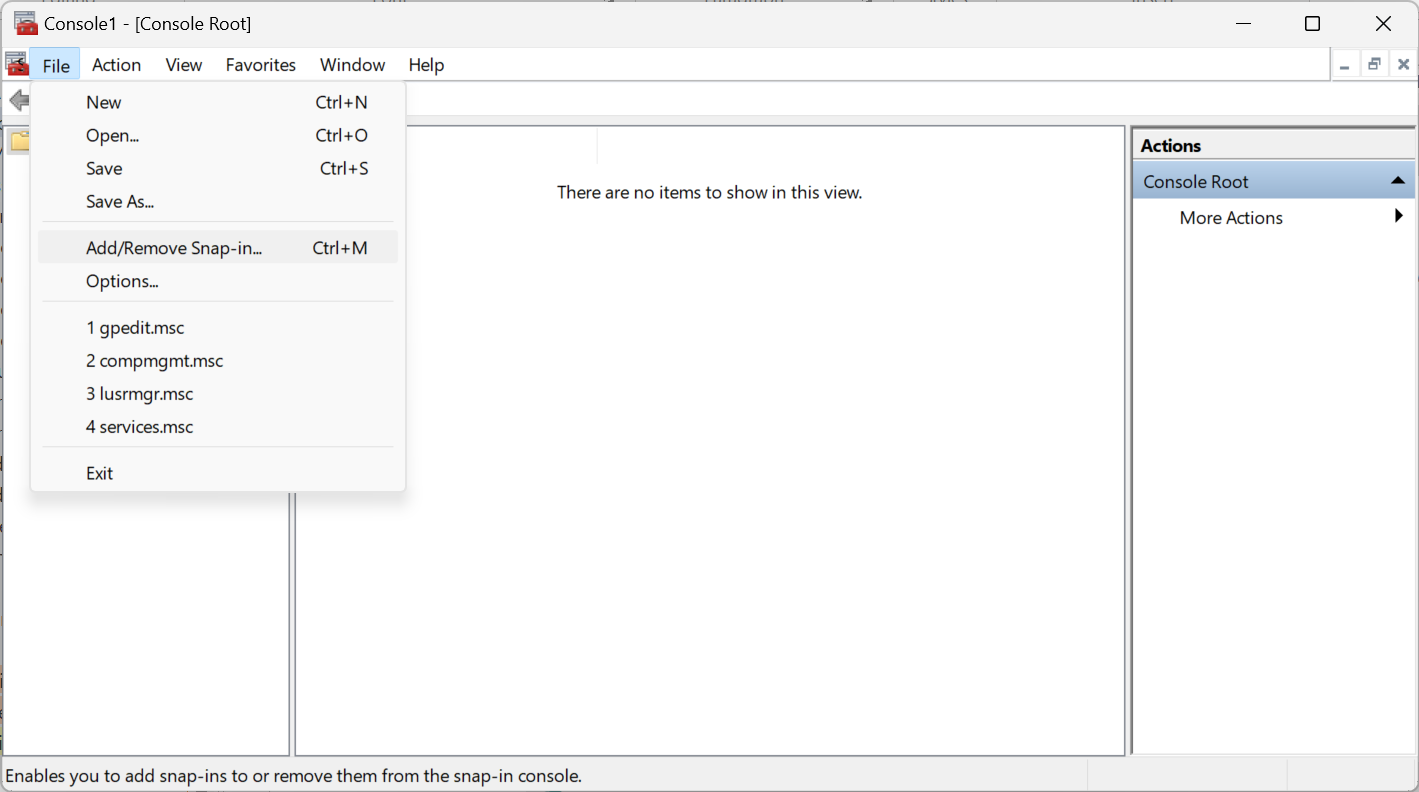Open recent file 1 gpedit.msc
Viewport: 1419px width, 792px height.
click(x=218, y=327)
